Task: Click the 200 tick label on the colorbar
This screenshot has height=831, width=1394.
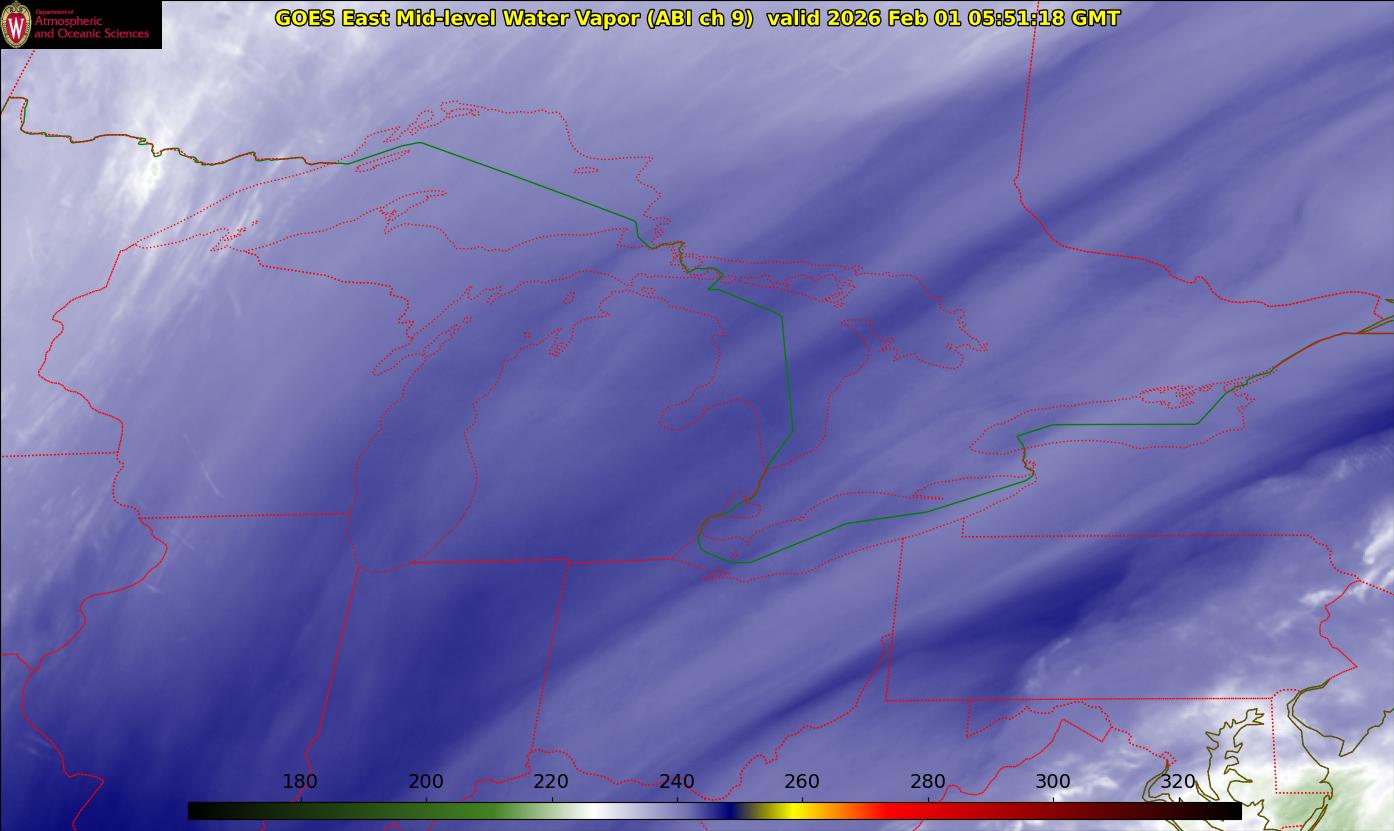Action: pyautogui.click(x=426, y=781)
